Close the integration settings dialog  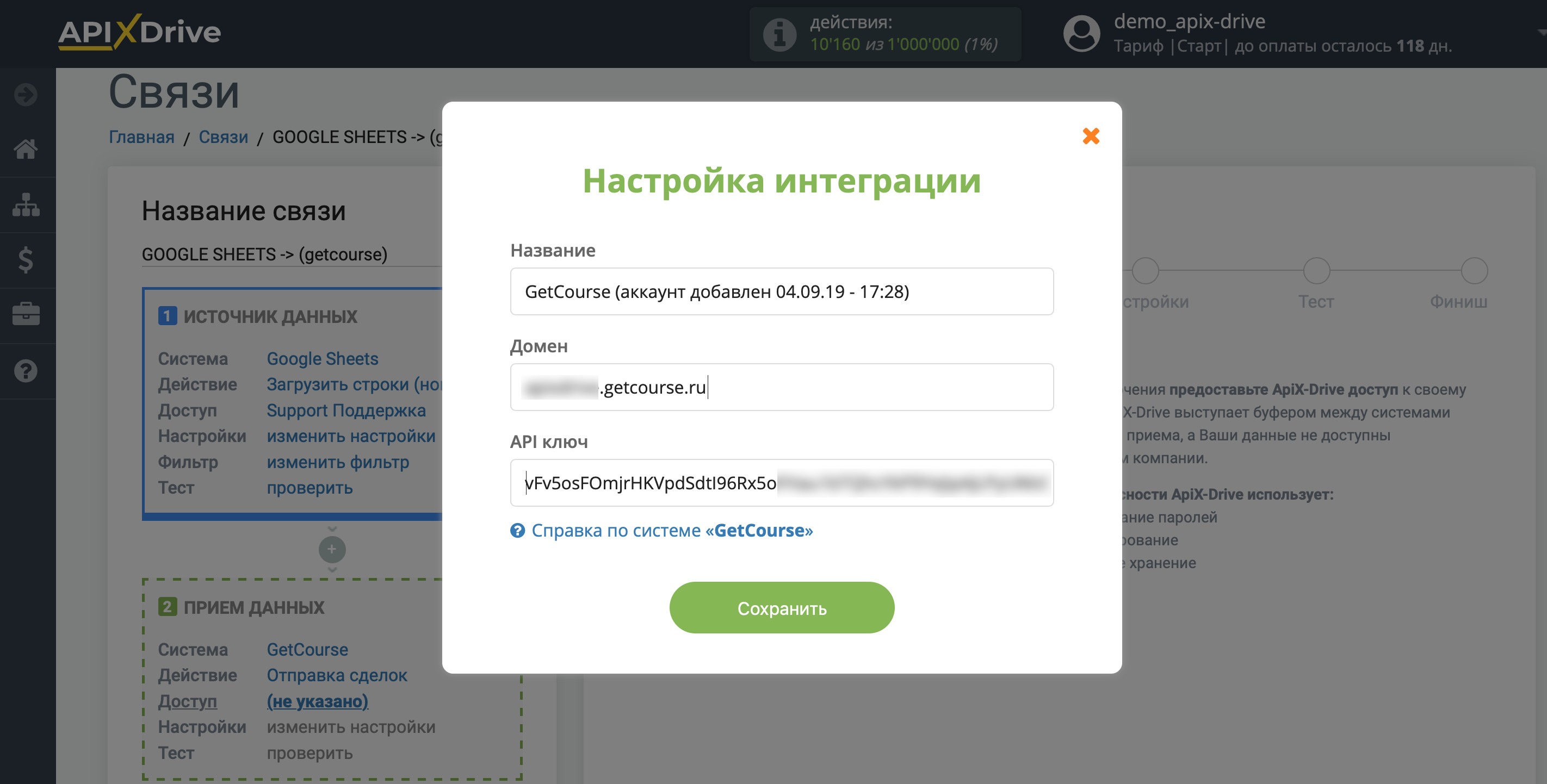tap(1093, 136)
